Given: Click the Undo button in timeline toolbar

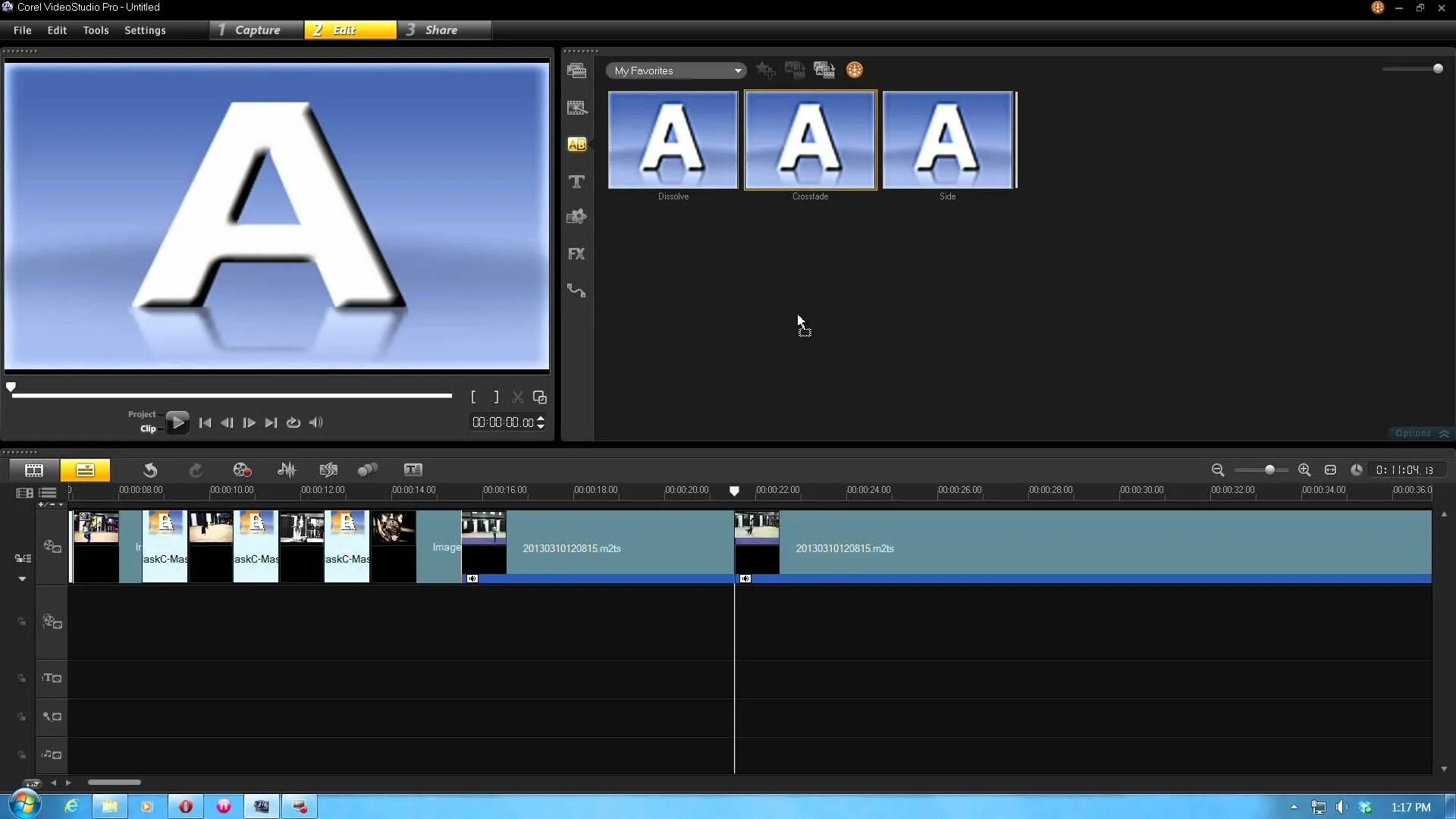Looking at the screenshot, I should (x=149, y=469).
